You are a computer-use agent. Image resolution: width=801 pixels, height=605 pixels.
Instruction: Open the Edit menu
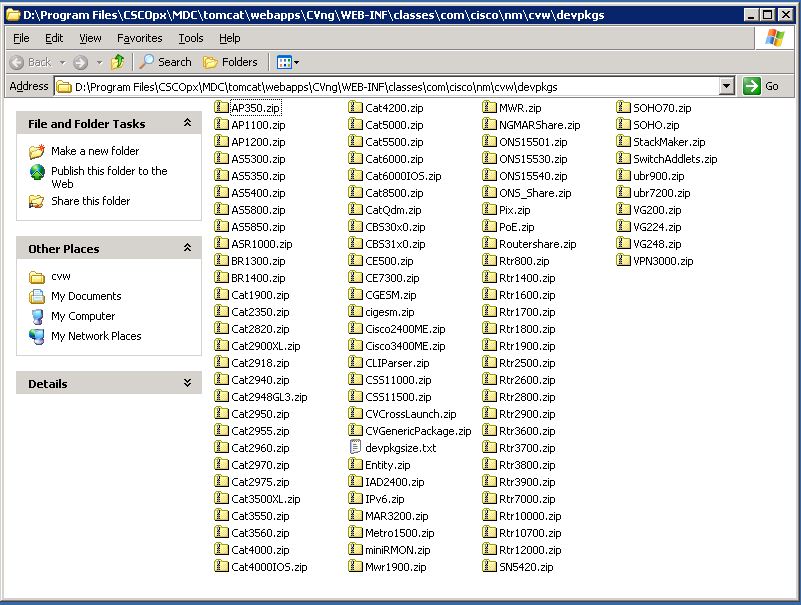[x=54, y=38]
